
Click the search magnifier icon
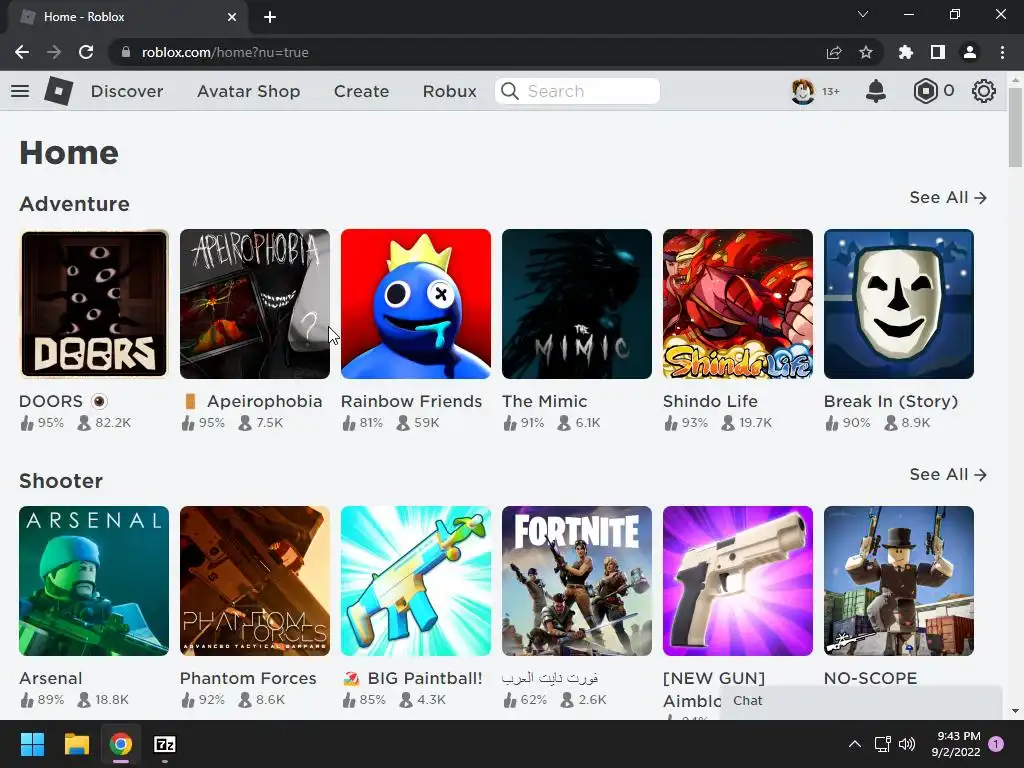(x=510, y=91)
